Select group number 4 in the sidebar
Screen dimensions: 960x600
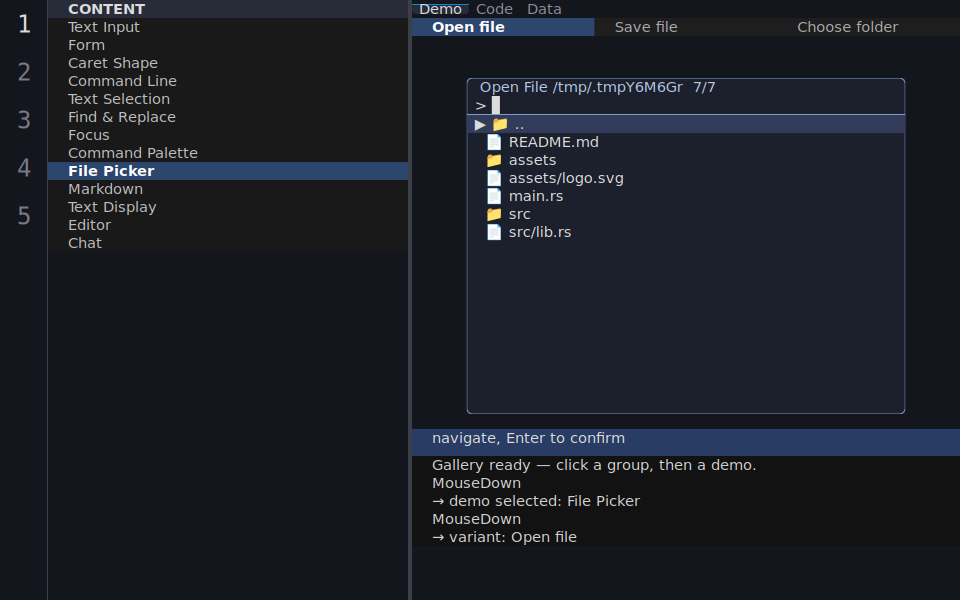[x=24, y=168]
